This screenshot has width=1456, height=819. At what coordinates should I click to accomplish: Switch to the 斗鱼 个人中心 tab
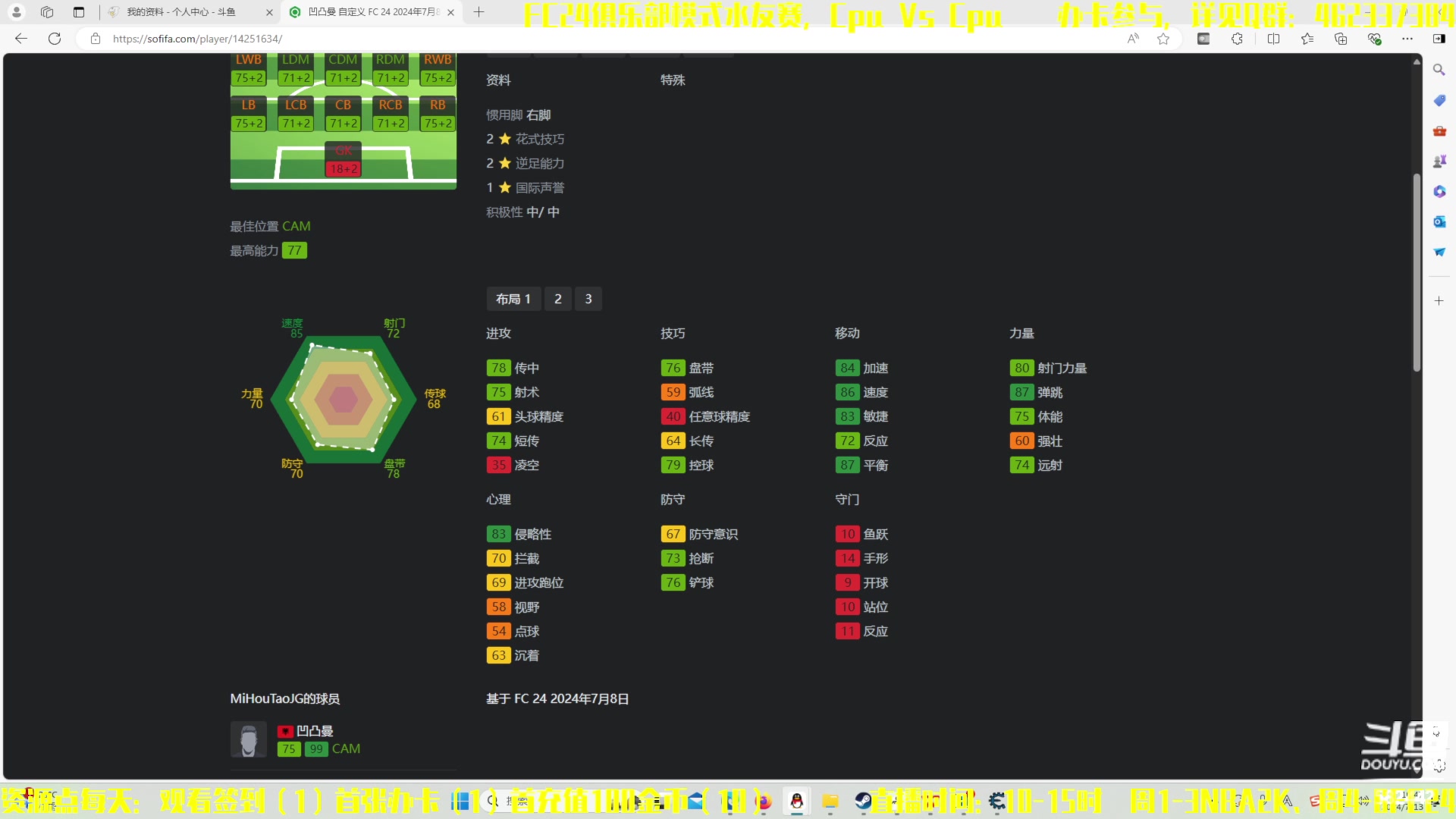182,12
